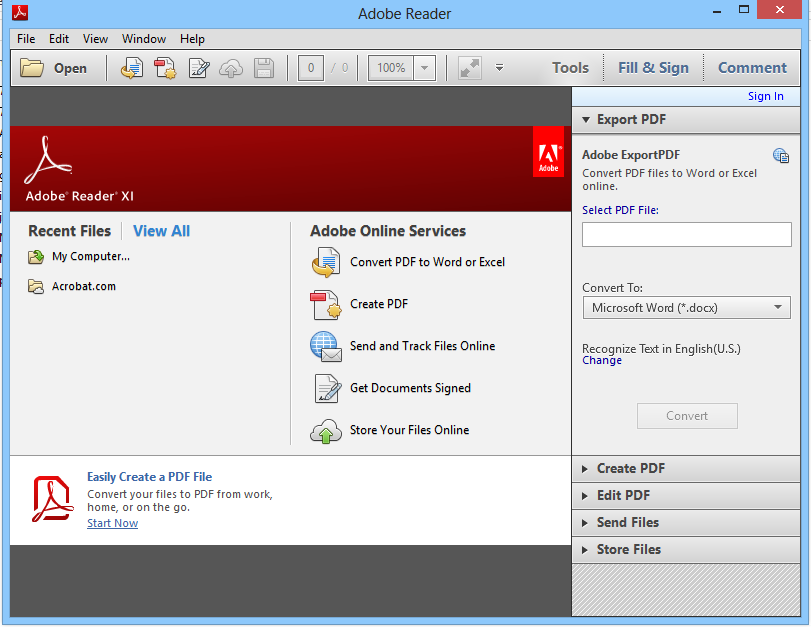
Task: Click Store Your Files Online text
Action: point(410,430)
